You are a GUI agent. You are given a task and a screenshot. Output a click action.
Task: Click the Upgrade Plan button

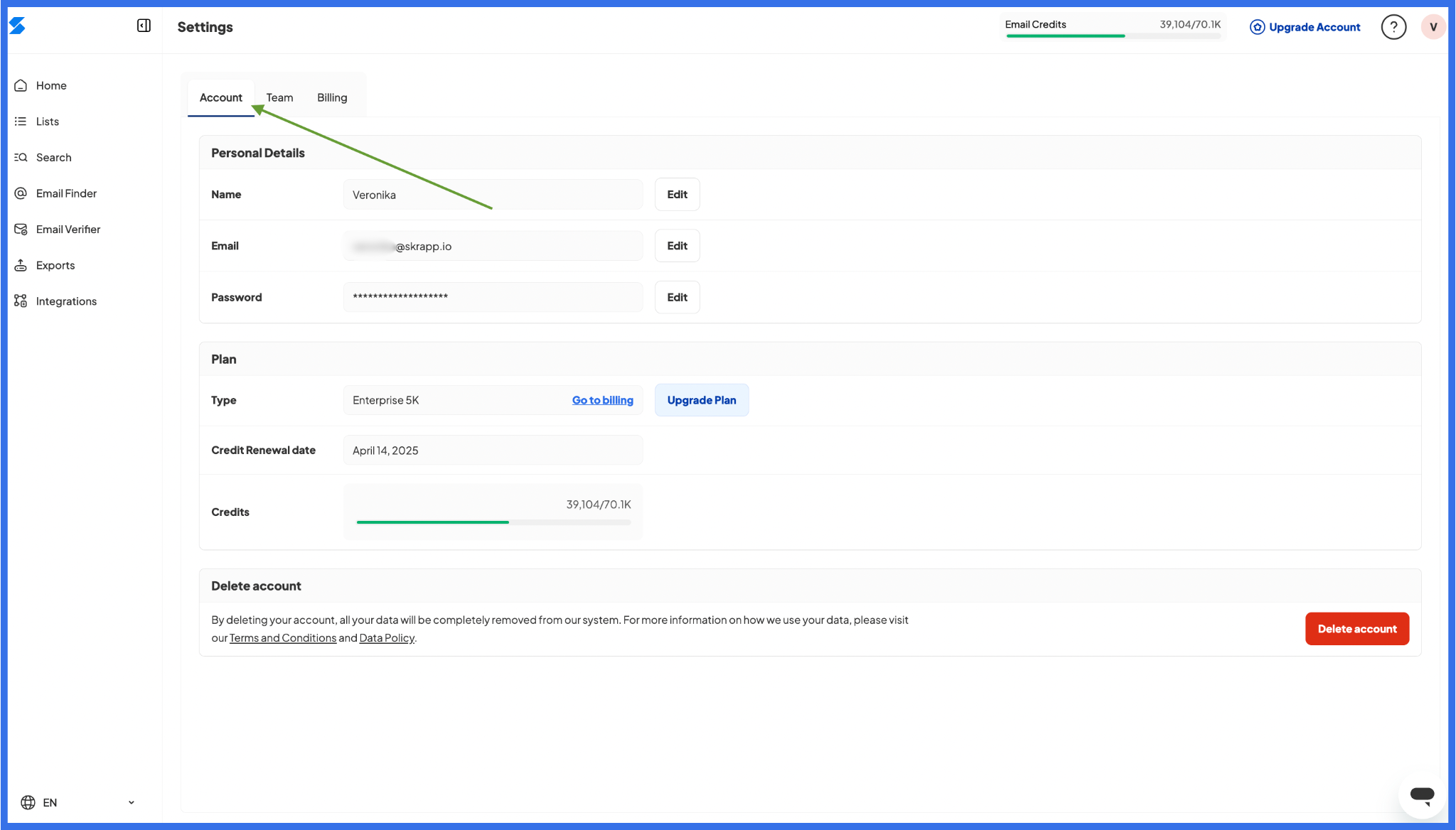point(702,400)
